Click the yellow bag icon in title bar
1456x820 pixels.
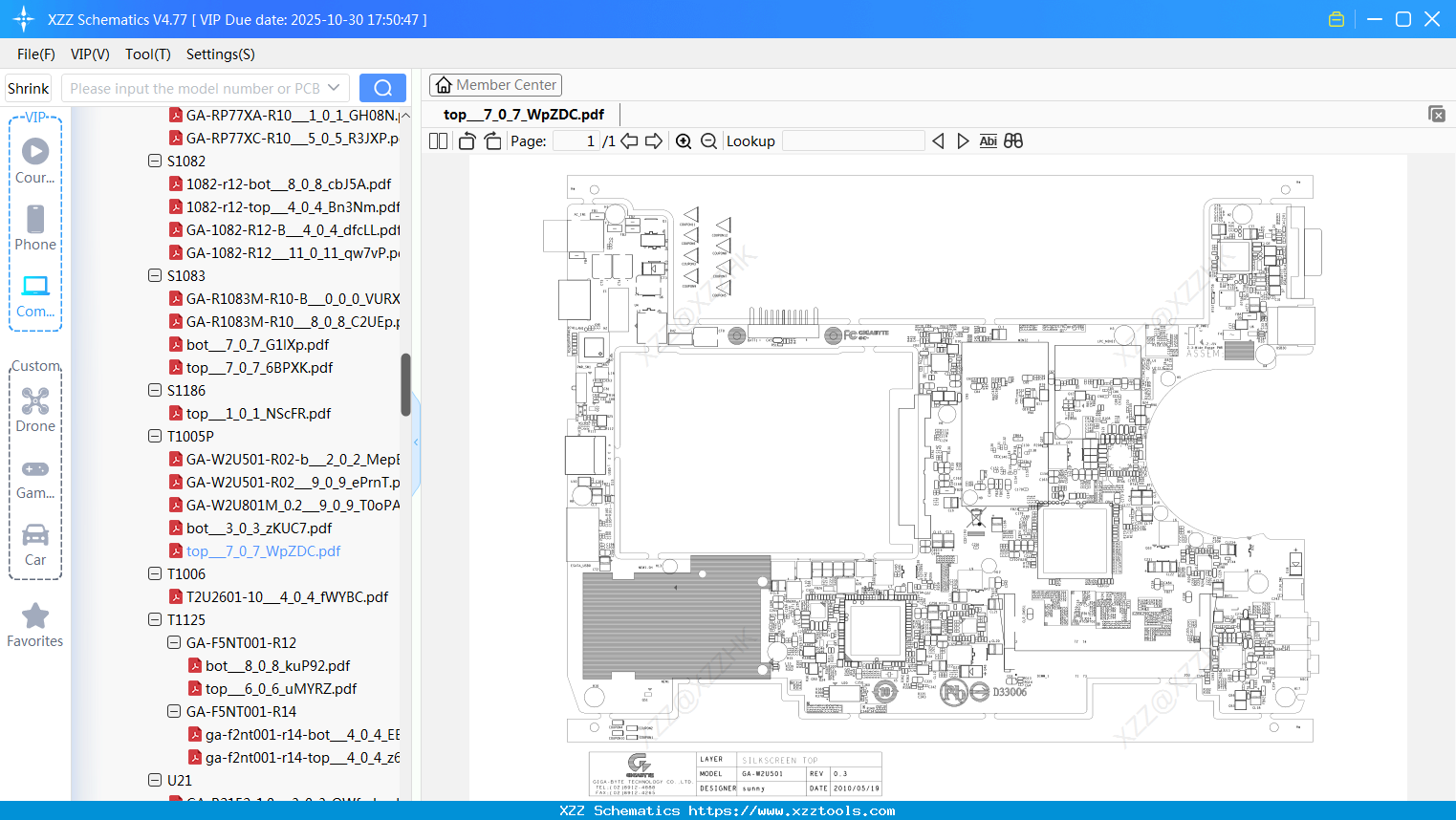(x=1336, y=19)
